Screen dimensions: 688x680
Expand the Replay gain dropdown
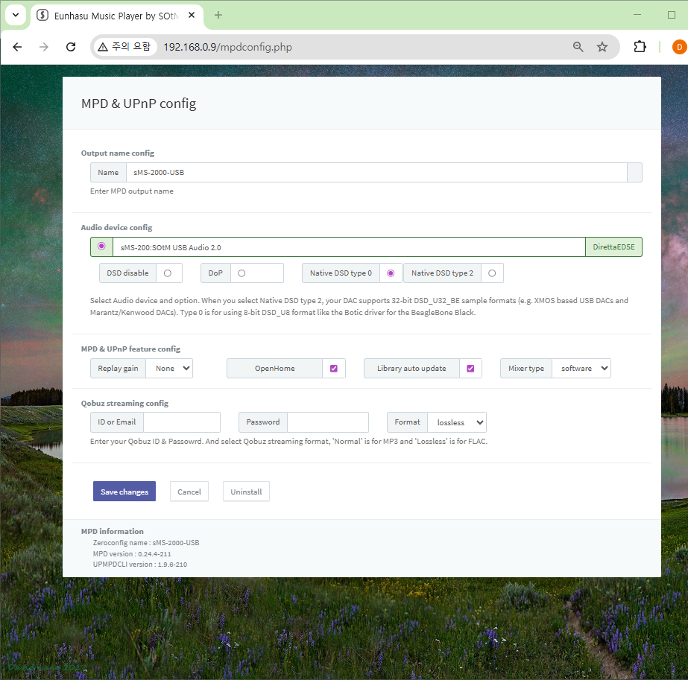171,368
